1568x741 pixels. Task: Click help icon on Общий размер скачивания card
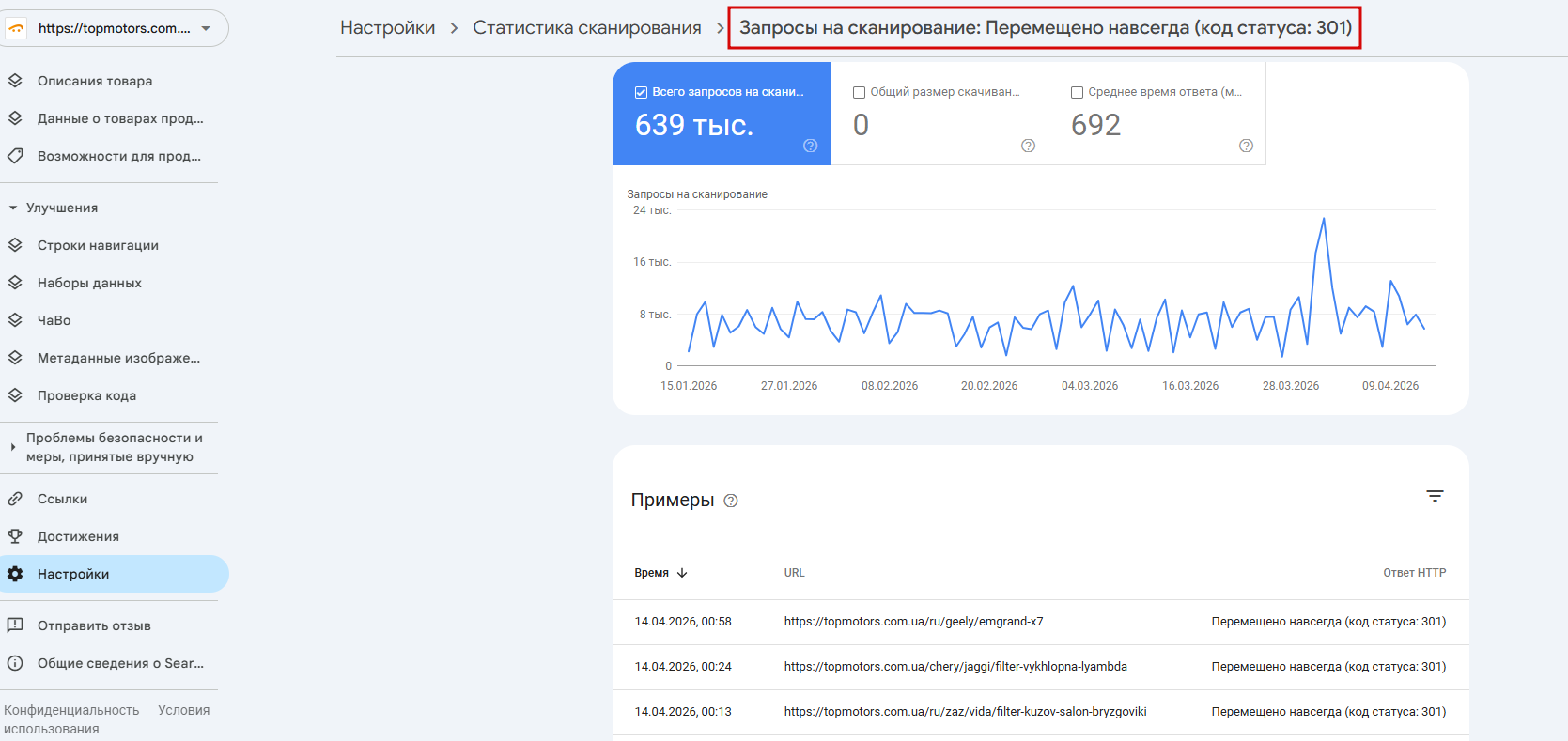(1029, 146)
